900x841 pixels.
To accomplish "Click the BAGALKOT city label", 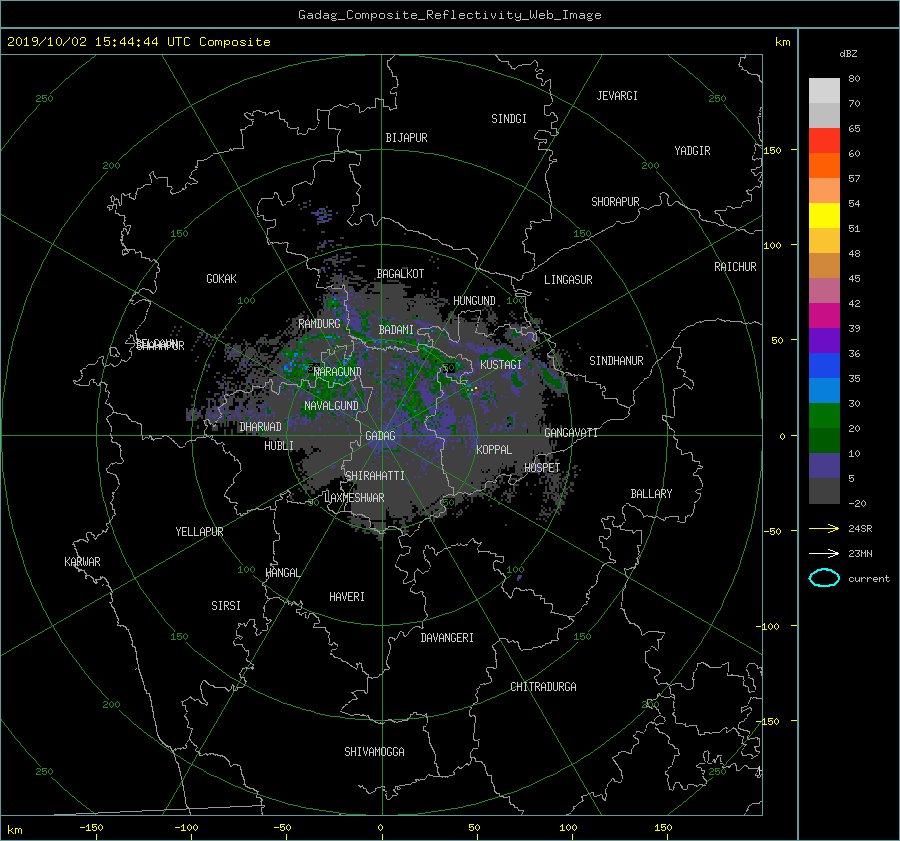I will (400, 274).
